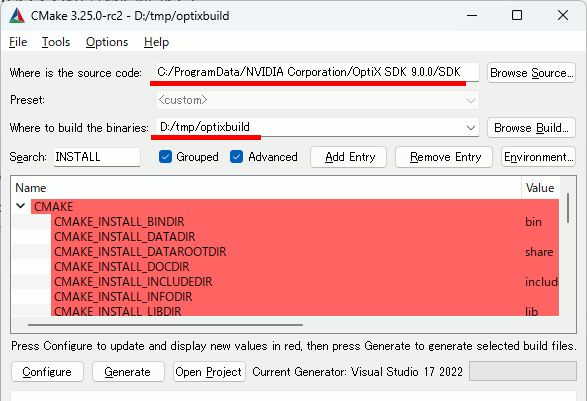Viewport: 587px width, 401px height.
Task: Click the CMake logo icon in title bar
Action: click(x=17, y=16)
